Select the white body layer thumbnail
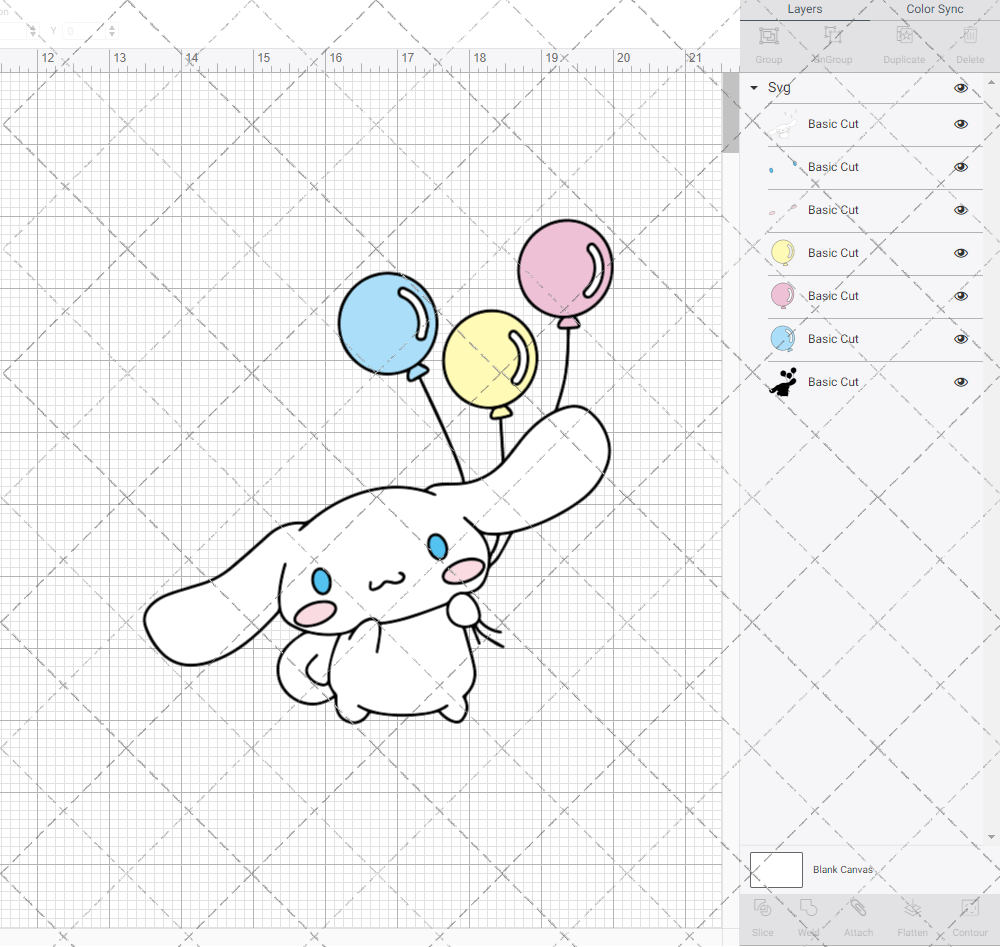Image resolution: width=1000 pixels, height=947 pixels. tap(783, 124)
